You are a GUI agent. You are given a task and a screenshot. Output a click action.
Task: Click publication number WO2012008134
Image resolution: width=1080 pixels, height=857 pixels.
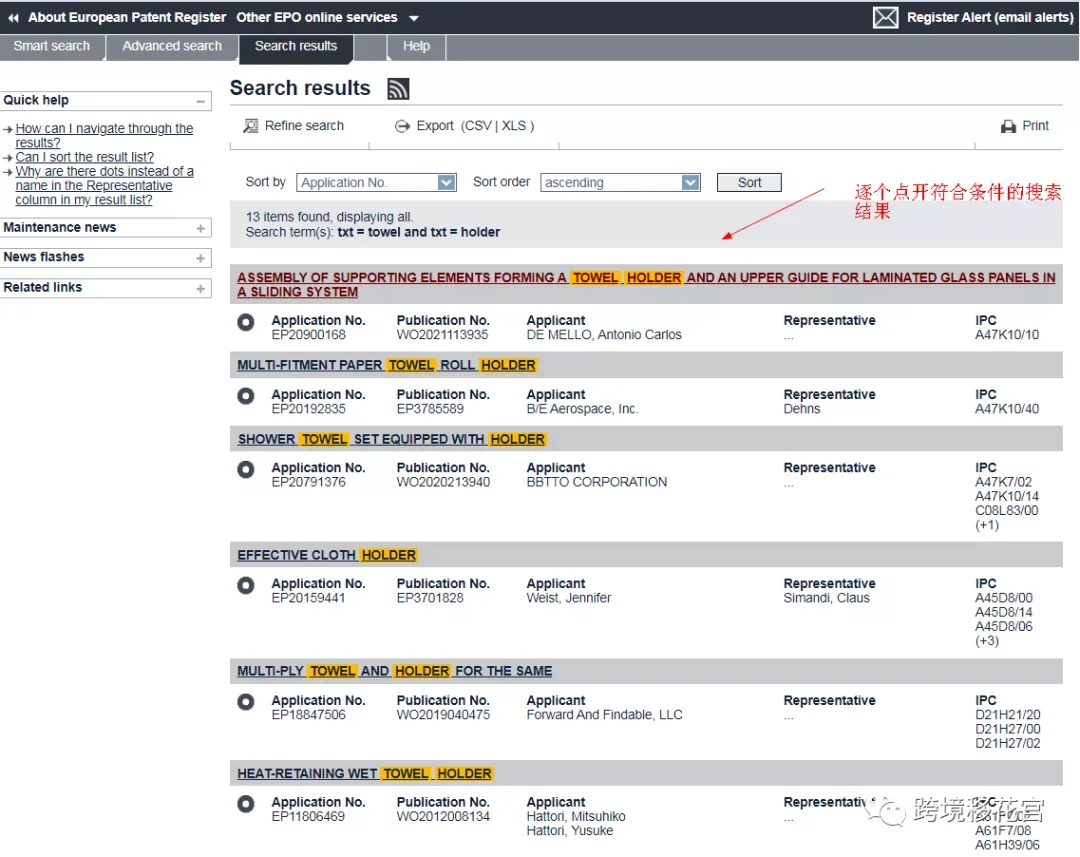(443, 817)
